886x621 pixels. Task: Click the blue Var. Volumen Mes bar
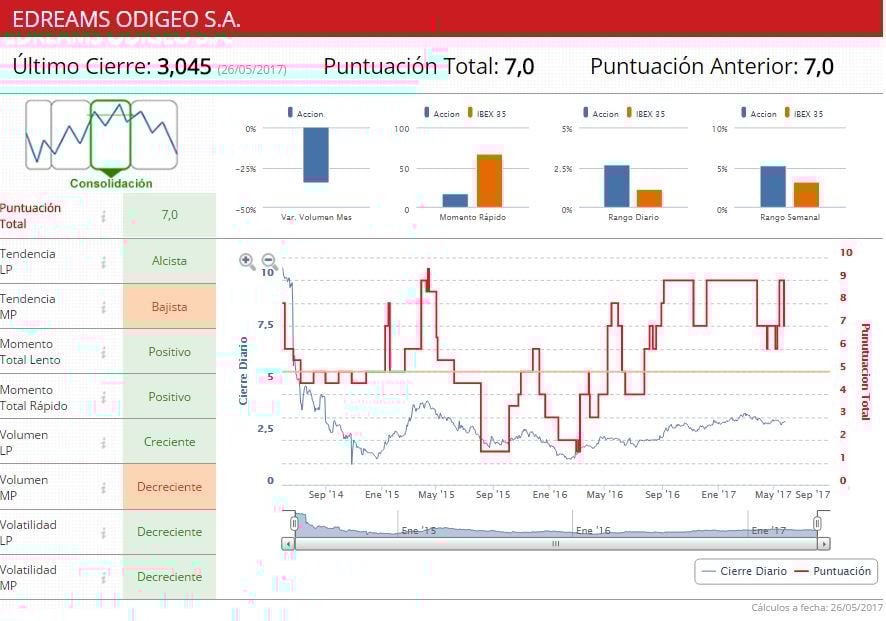tap(316, 155)
